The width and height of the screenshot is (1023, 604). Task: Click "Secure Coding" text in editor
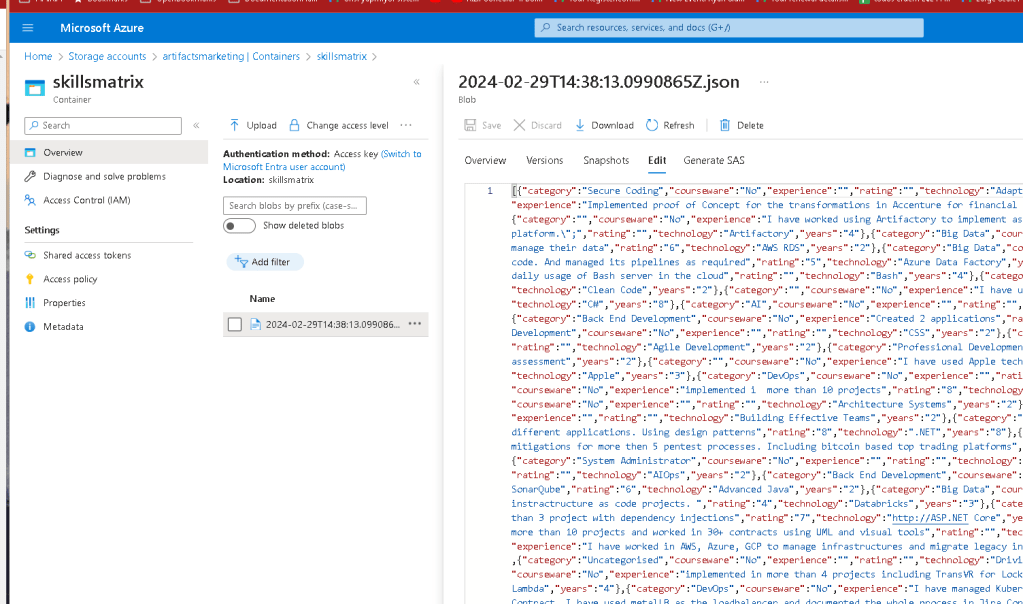[x=623, y=191]
